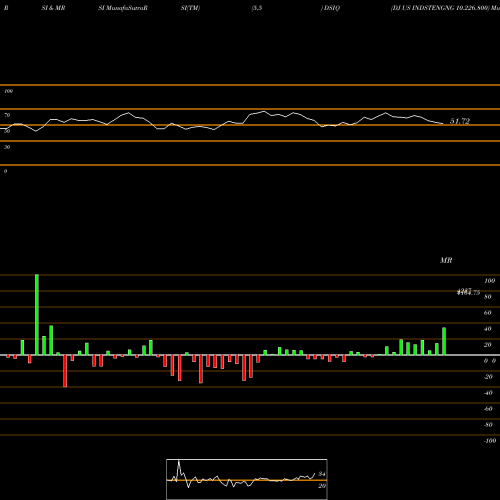Click the value 20 in the mini chart
Image resolution: width=500 pixels, height=500 pixels.
tap(322, 486)
